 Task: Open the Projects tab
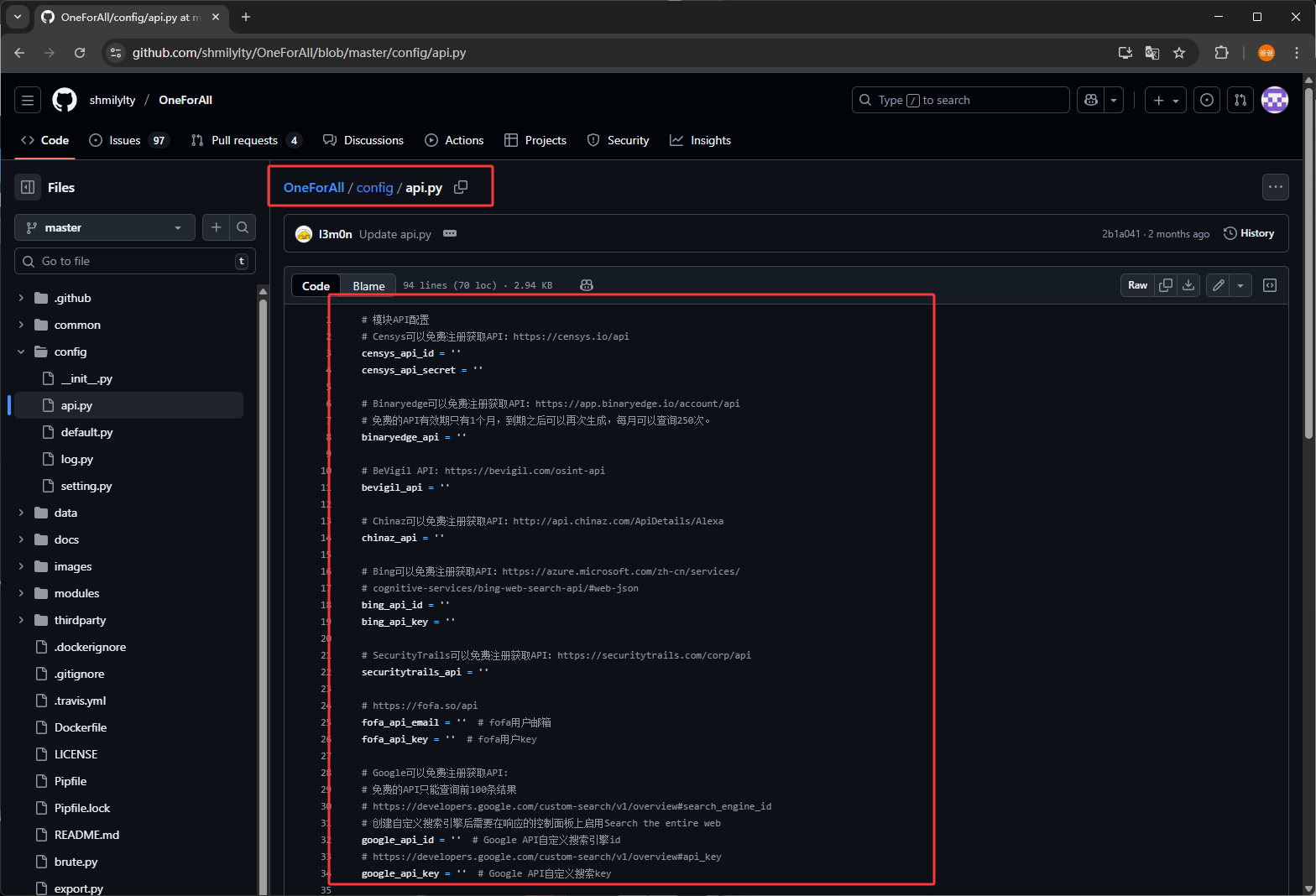(535, 140)
